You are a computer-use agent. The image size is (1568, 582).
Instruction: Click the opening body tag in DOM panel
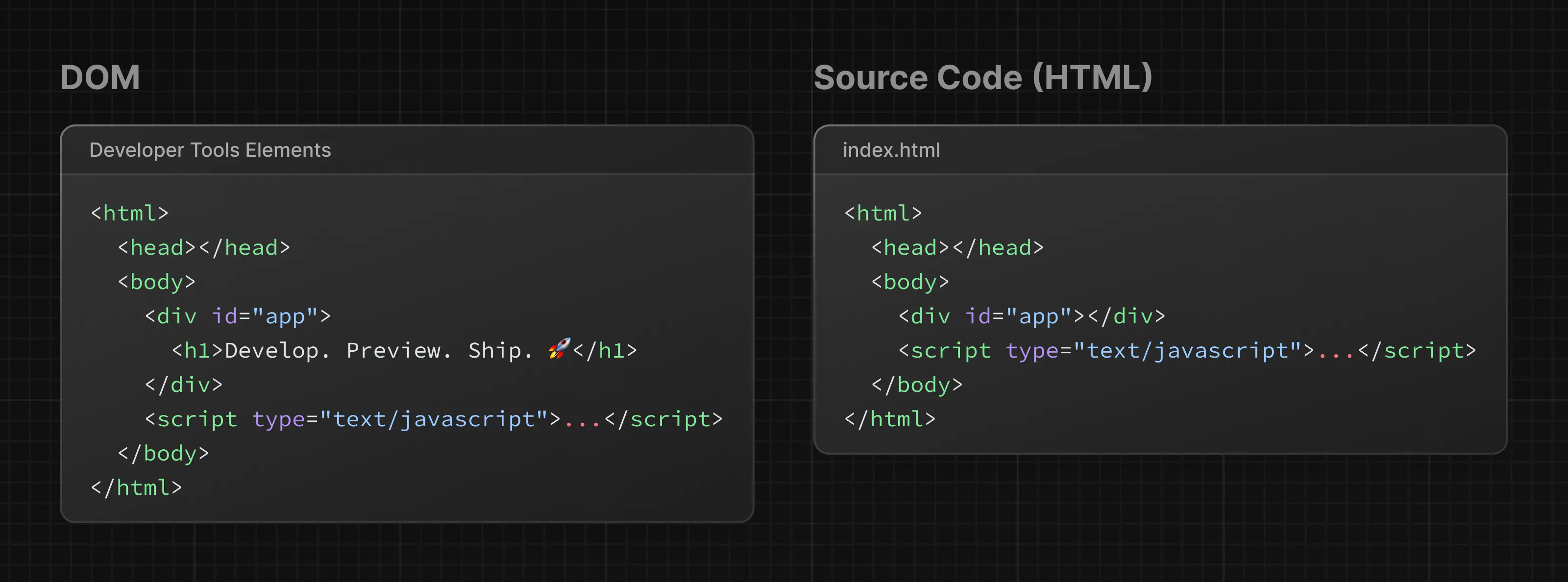click(156, 282)
